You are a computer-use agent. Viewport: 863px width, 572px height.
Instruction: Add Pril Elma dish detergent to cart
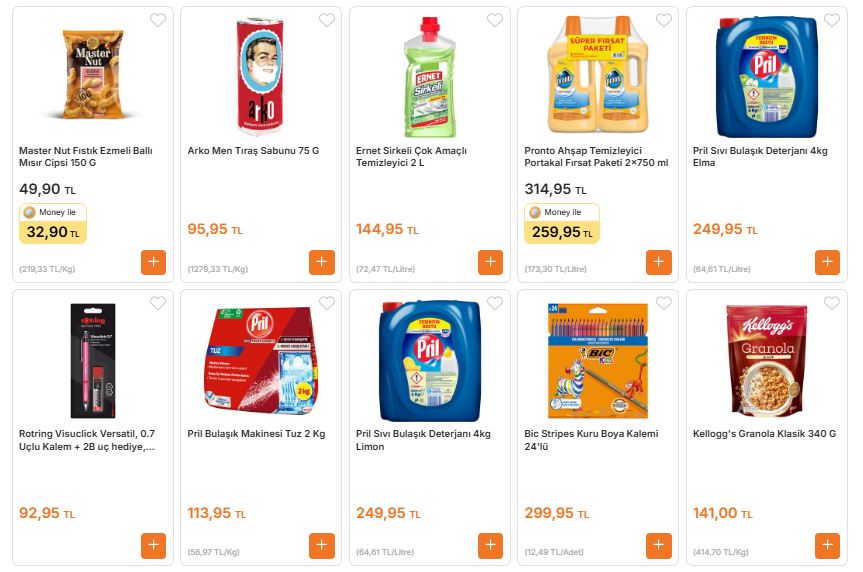pos(827,263)
